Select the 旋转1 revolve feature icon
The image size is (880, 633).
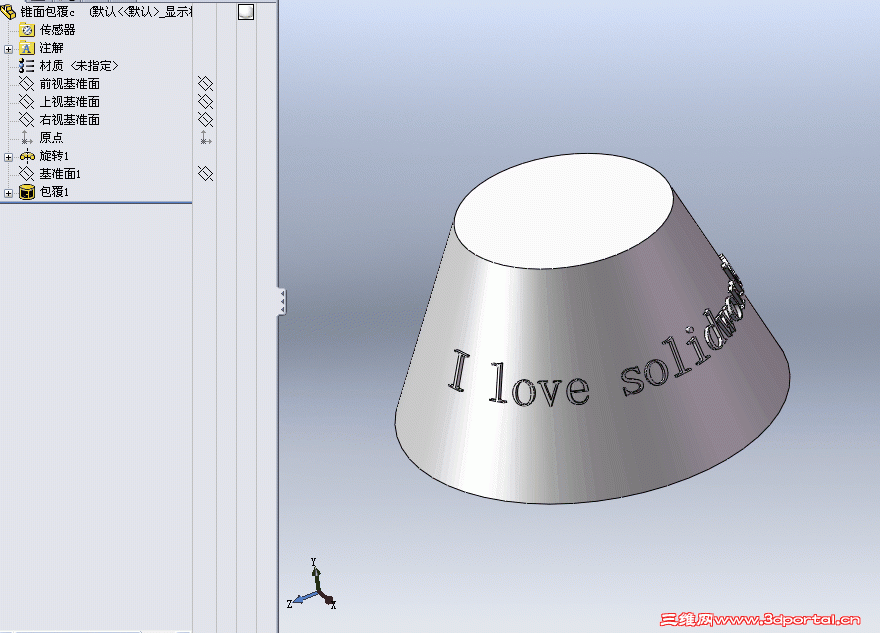(27, 155)
